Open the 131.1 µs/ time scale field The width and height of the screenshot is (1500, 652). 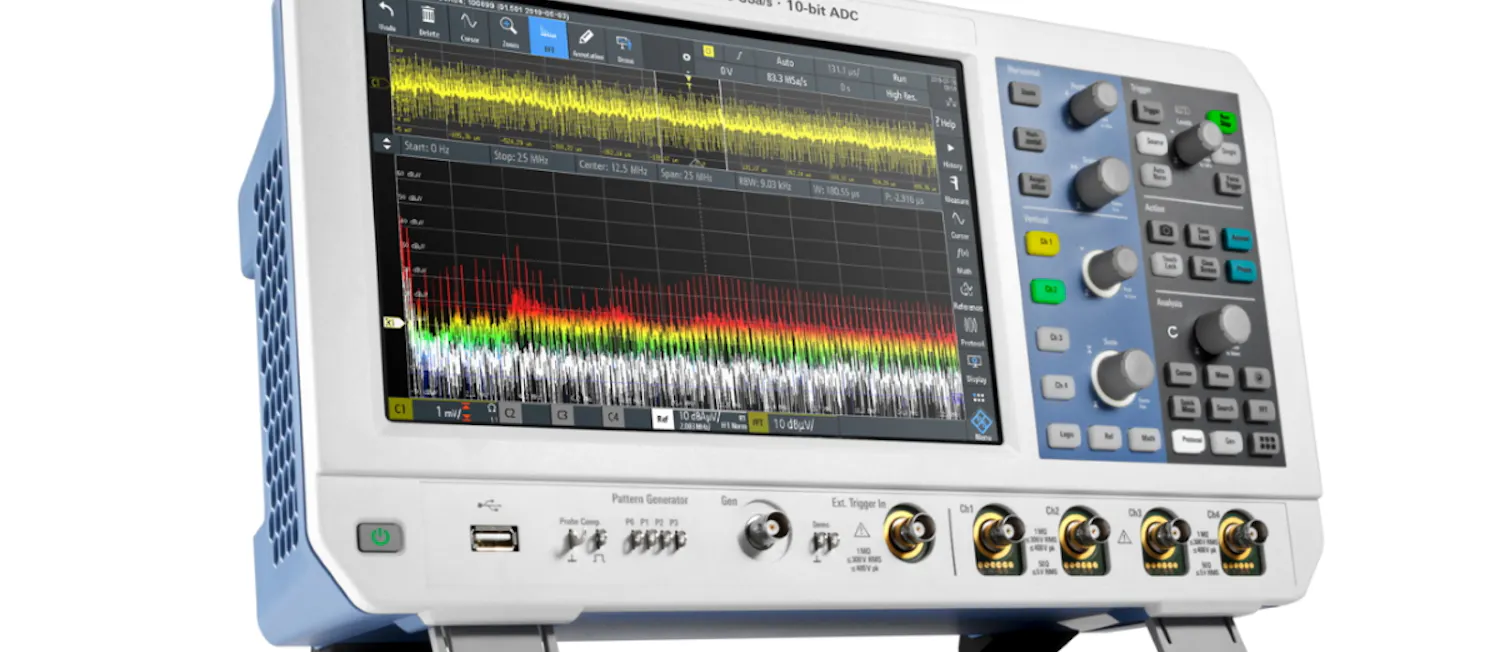pos(842,70)
